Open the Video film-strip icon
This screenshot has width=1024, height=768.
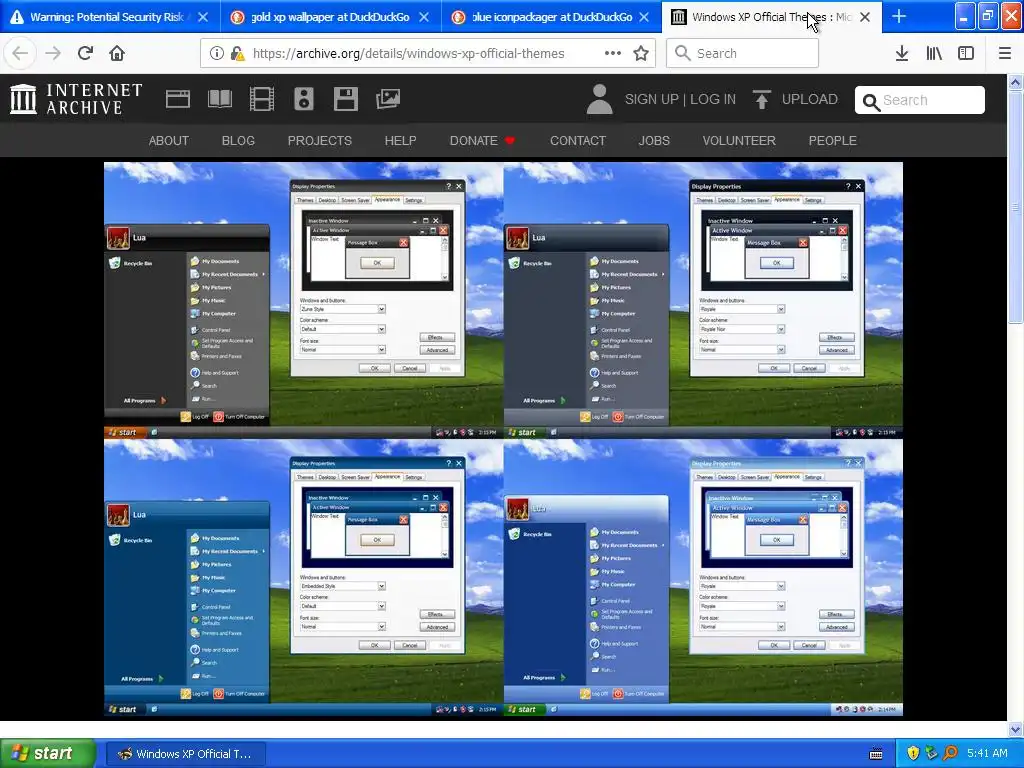pos(262,99)
